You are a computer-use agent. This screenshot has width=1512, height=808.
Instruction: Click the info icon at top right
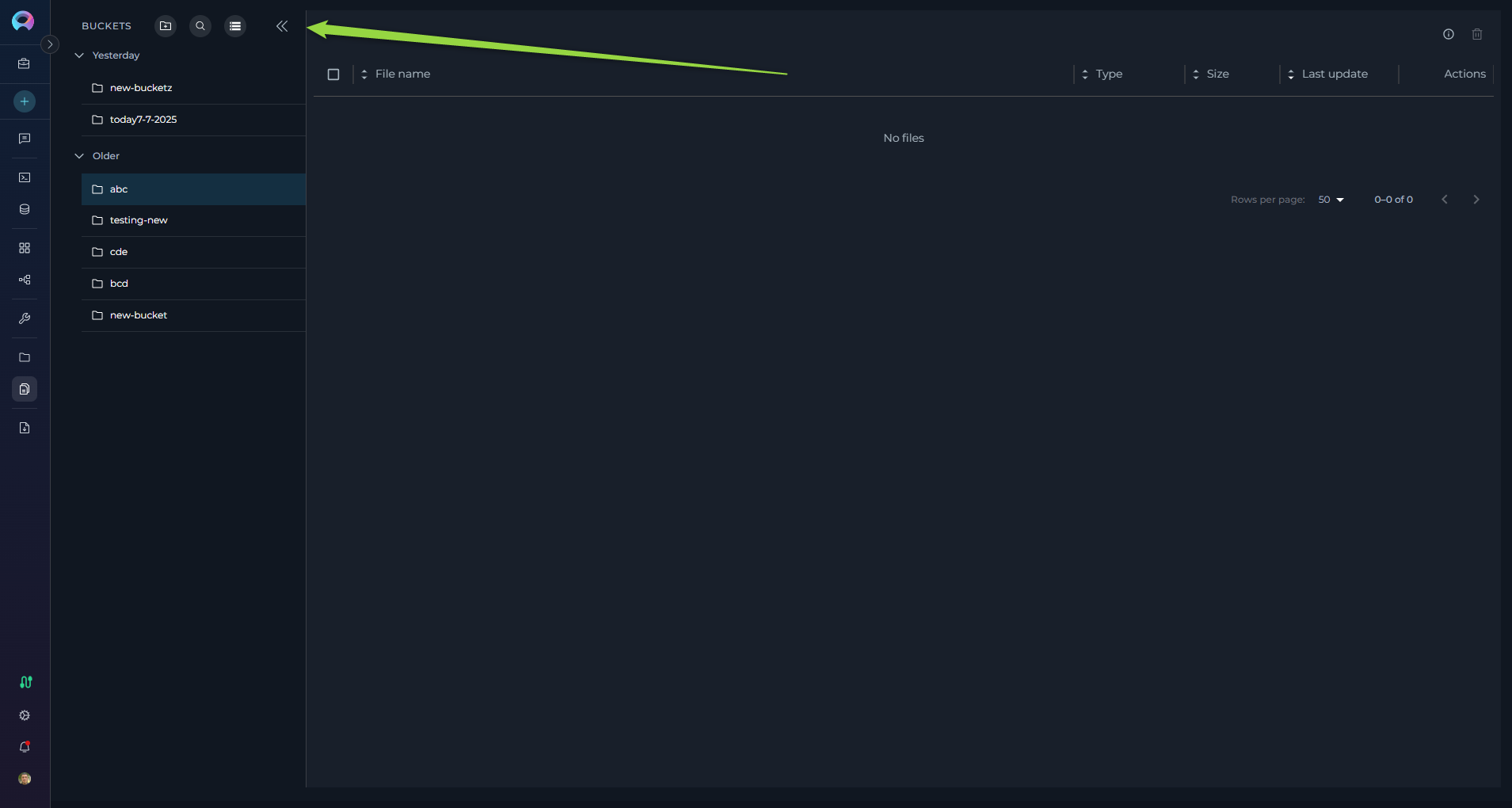point(1449,34)
